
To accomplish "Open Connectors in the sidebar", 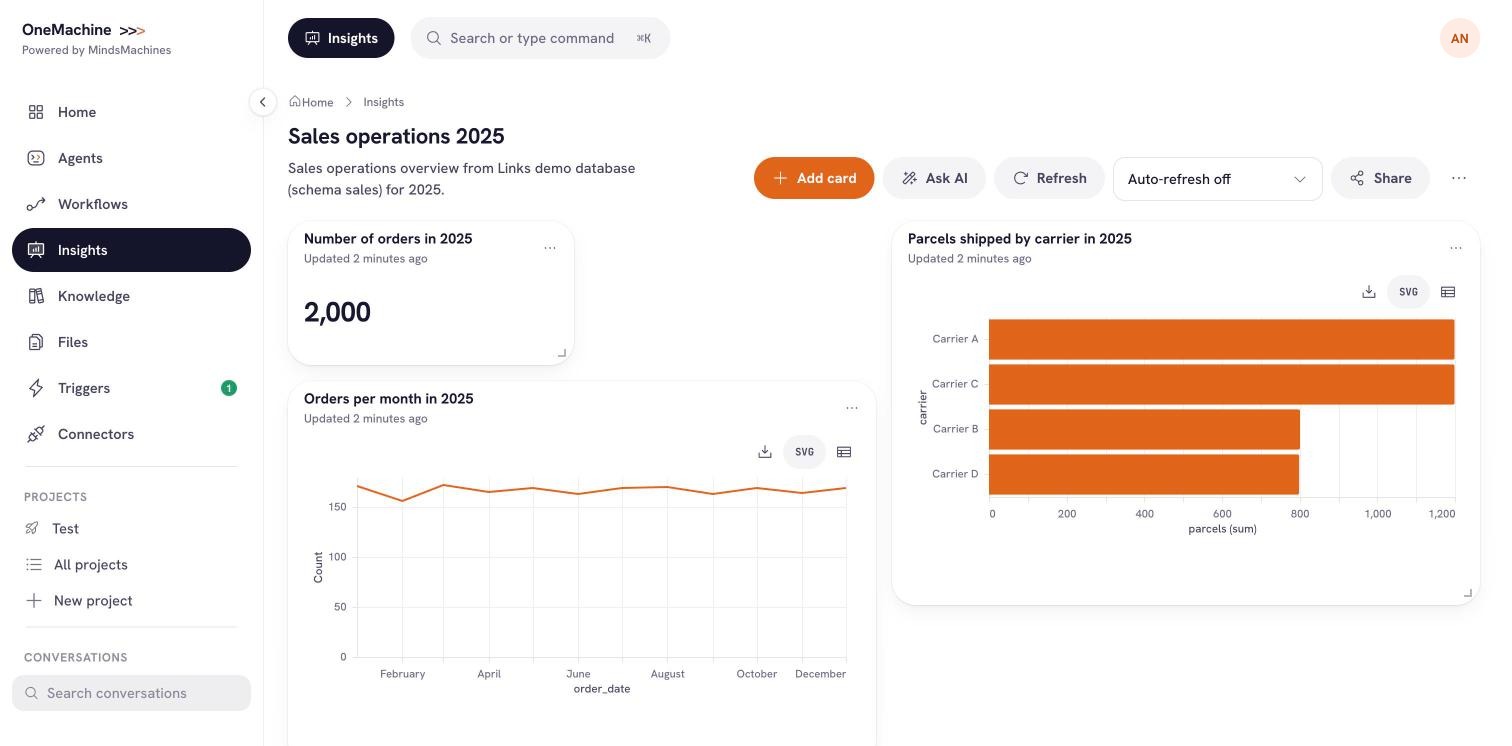I will 131,434.
